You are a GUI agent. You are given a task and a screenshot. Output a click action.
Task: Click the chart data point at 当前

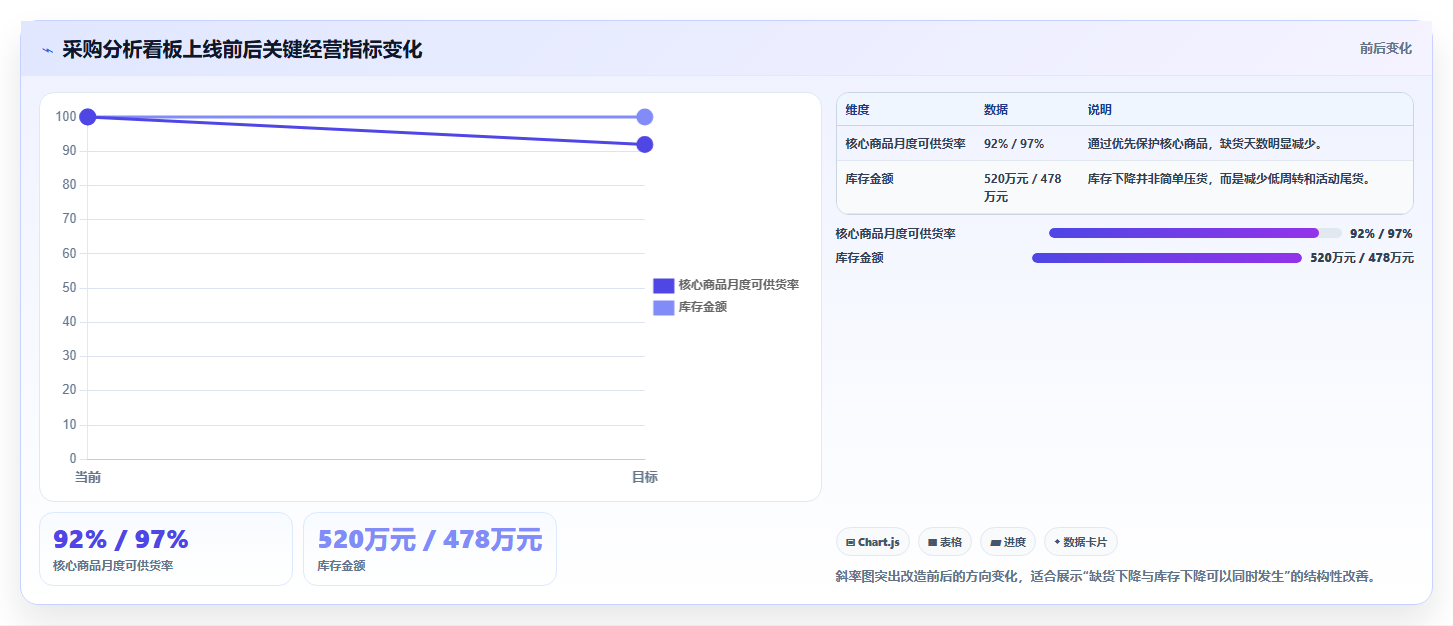tap(88, 117)
